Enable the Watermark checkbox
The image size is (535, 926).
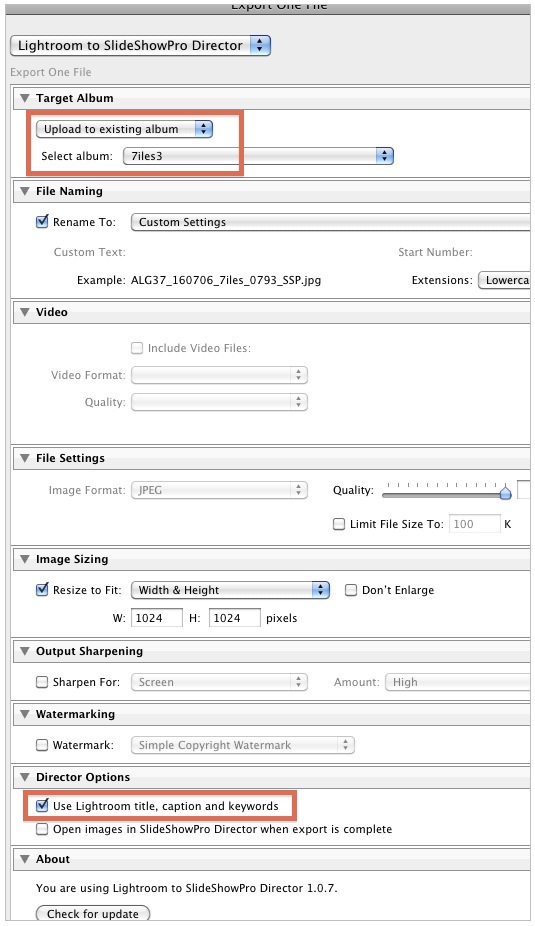42,745
